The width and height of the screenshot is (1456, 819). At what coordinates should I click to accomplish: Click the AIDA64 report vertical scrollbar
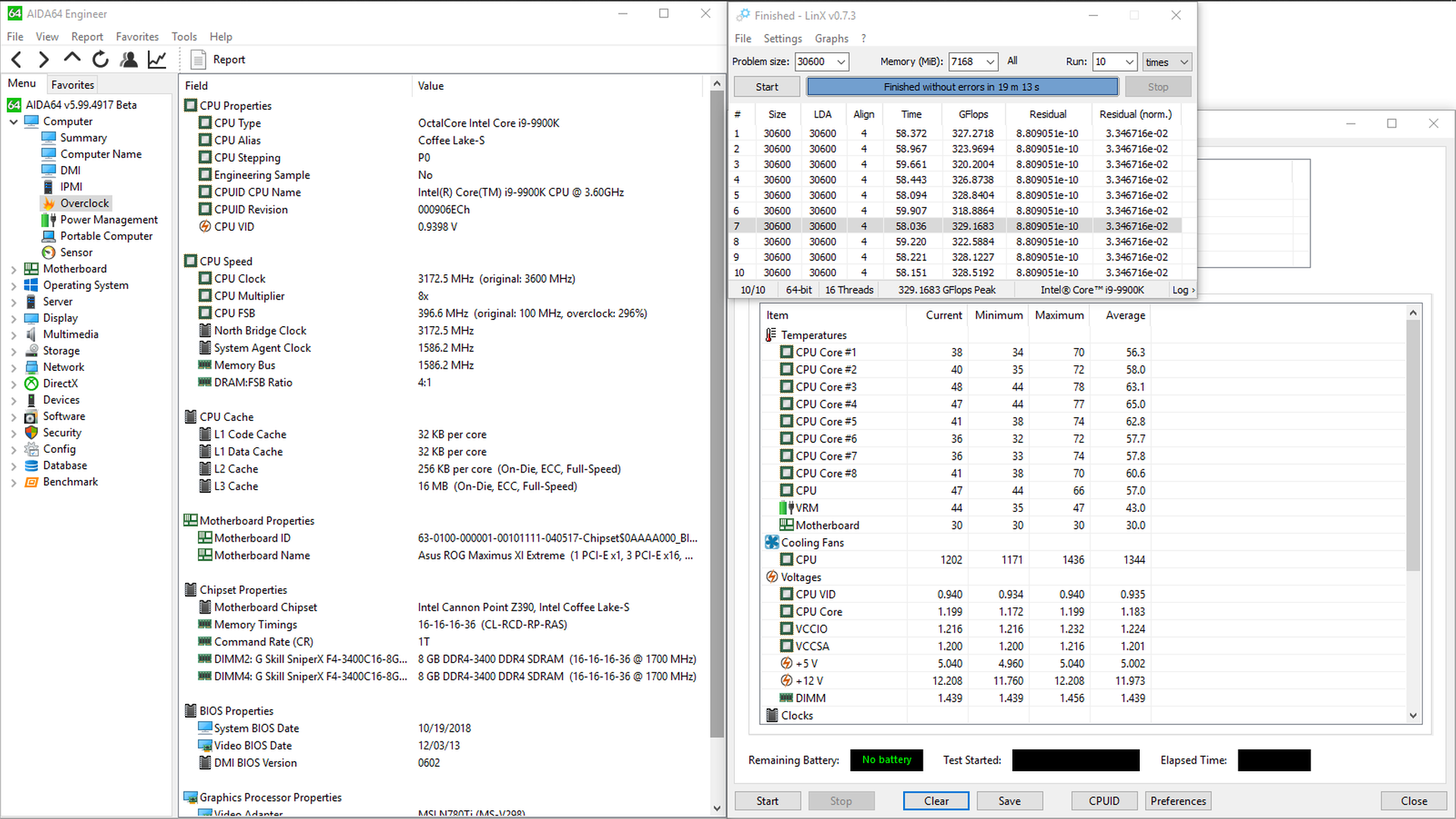pos(717,413)
